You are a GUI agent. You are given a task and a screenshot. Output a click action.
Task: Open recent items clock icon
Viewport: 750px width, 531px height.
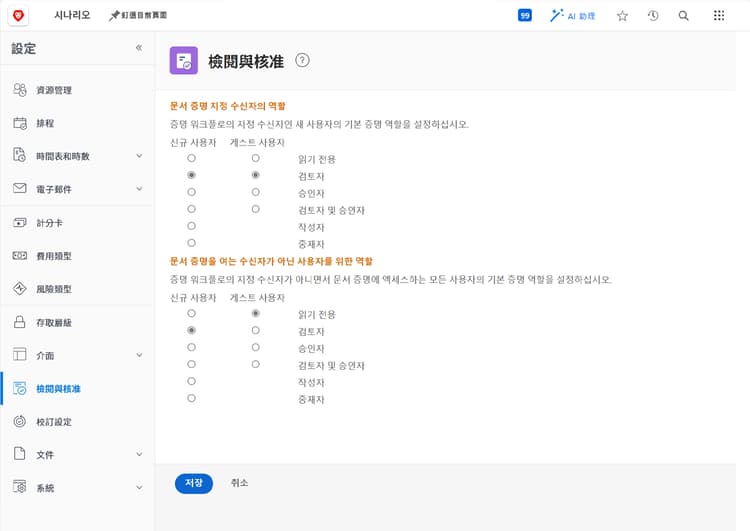(653, 16)
